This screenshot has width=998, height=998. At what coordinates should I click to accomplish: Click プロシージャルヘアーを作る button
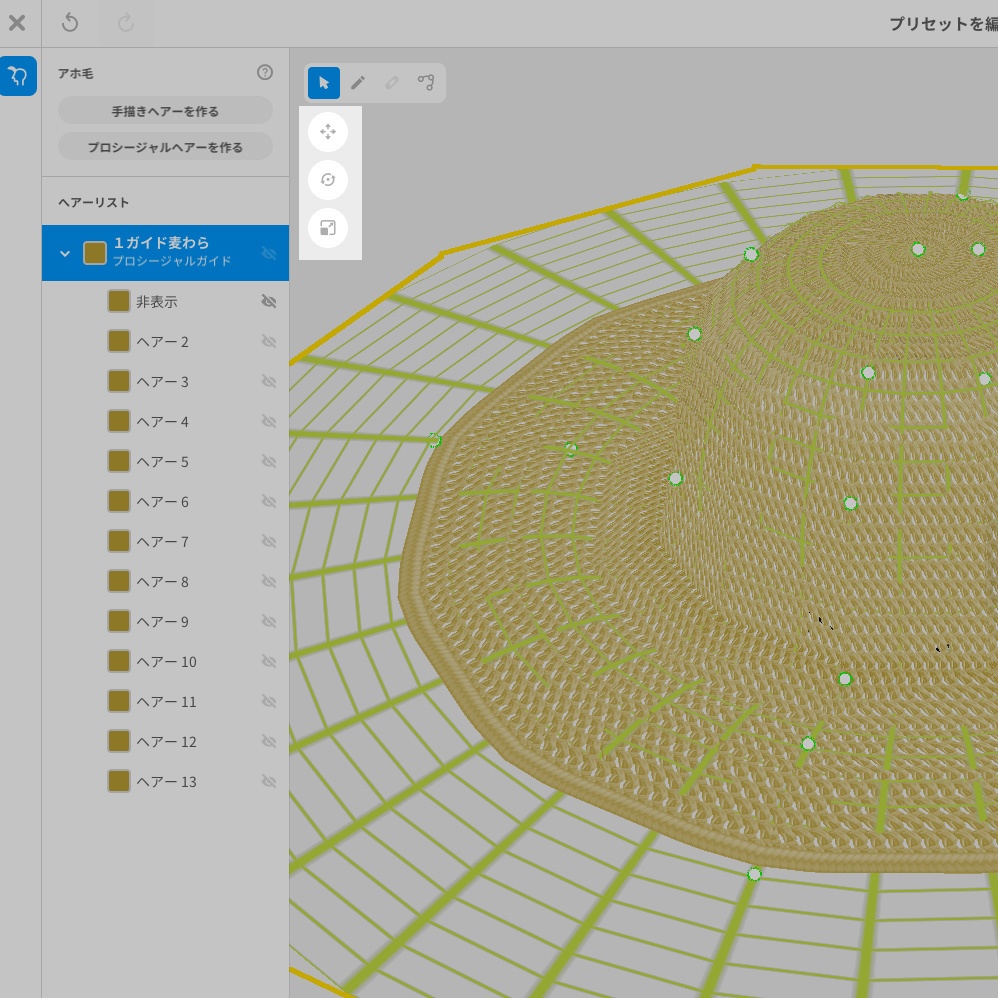[165, 146]
